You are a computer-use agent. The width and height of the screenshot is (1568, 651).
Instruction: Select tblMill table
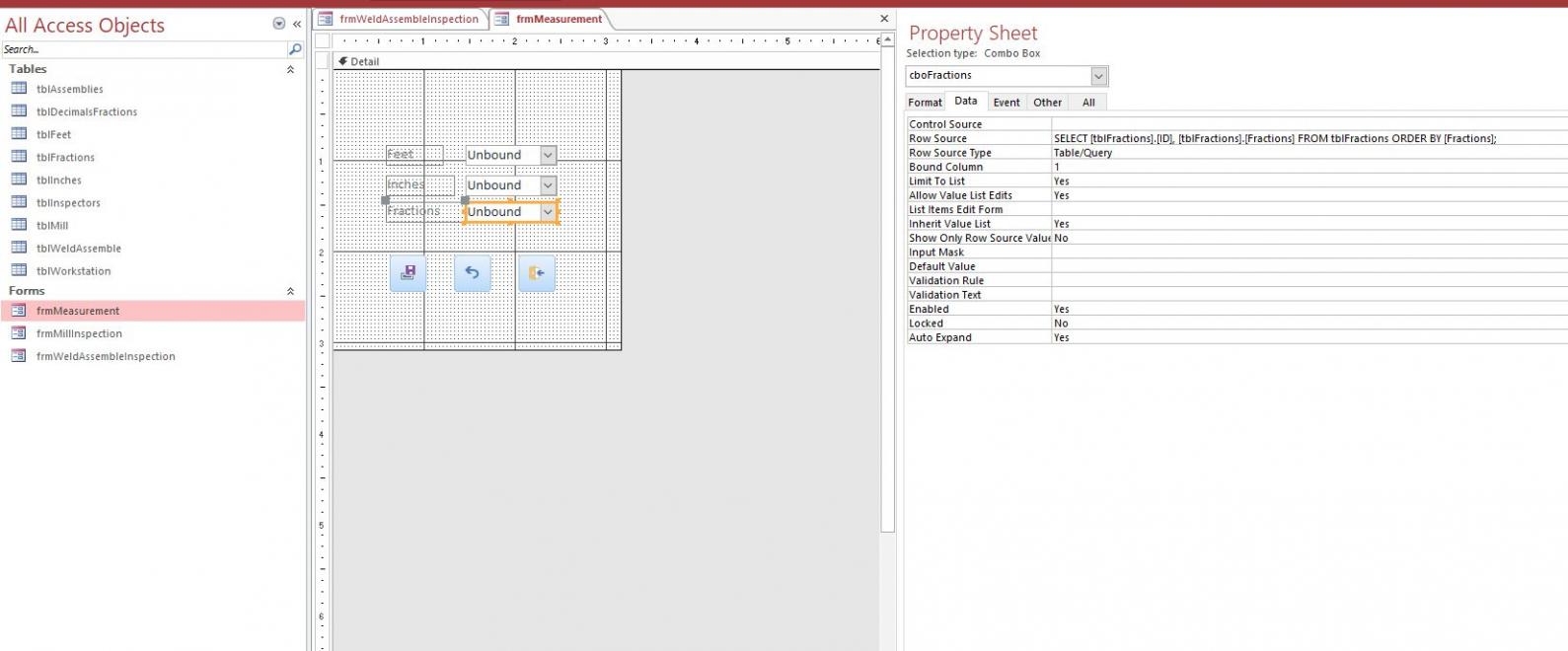point(52,225)
